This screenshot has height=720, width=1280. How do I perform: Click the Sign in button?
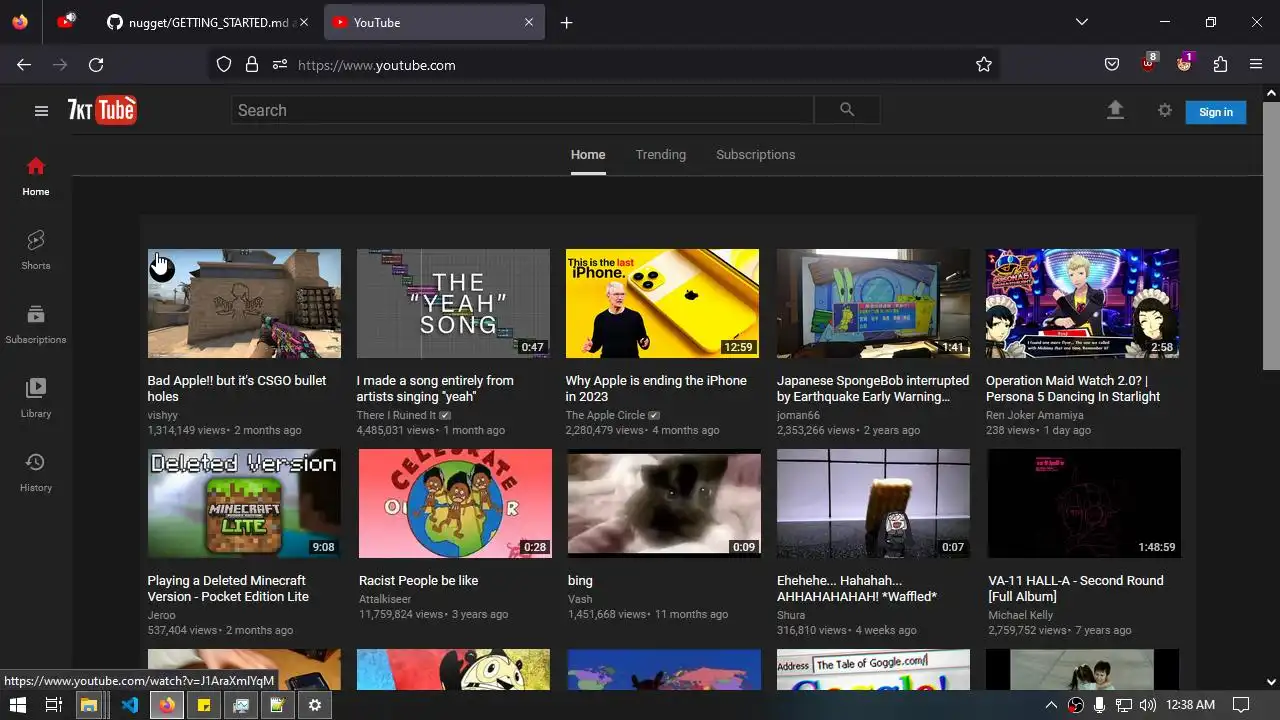point(1216,112)
